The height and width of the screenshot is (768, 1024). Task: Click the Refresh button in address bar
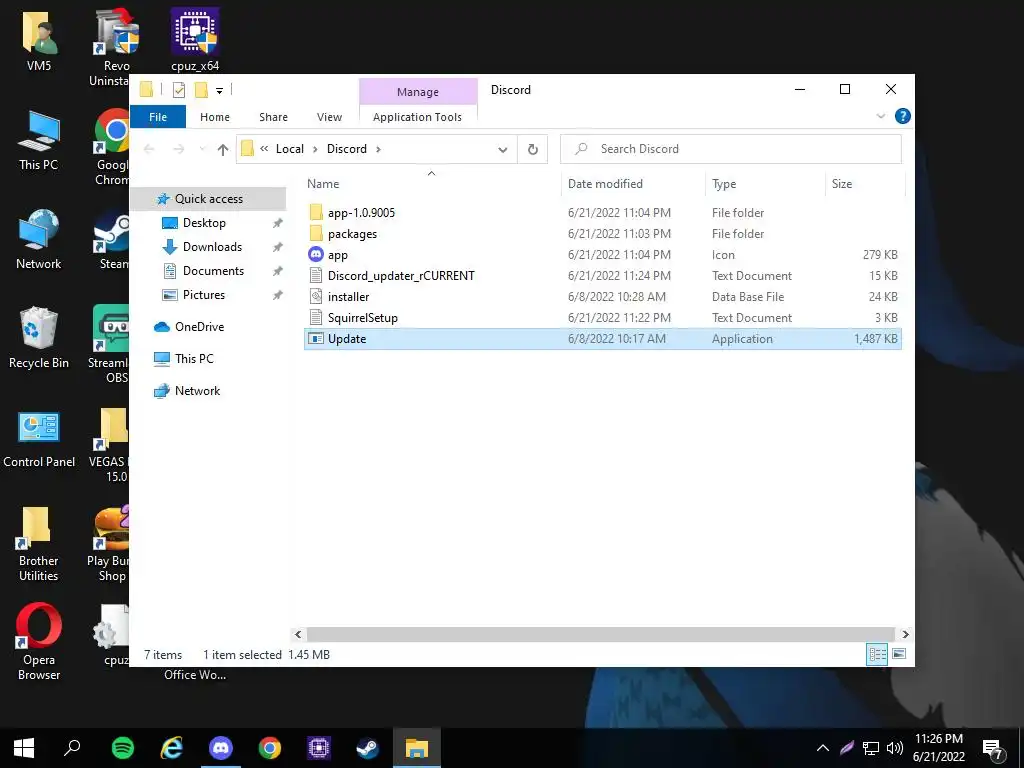coord(533,149)
